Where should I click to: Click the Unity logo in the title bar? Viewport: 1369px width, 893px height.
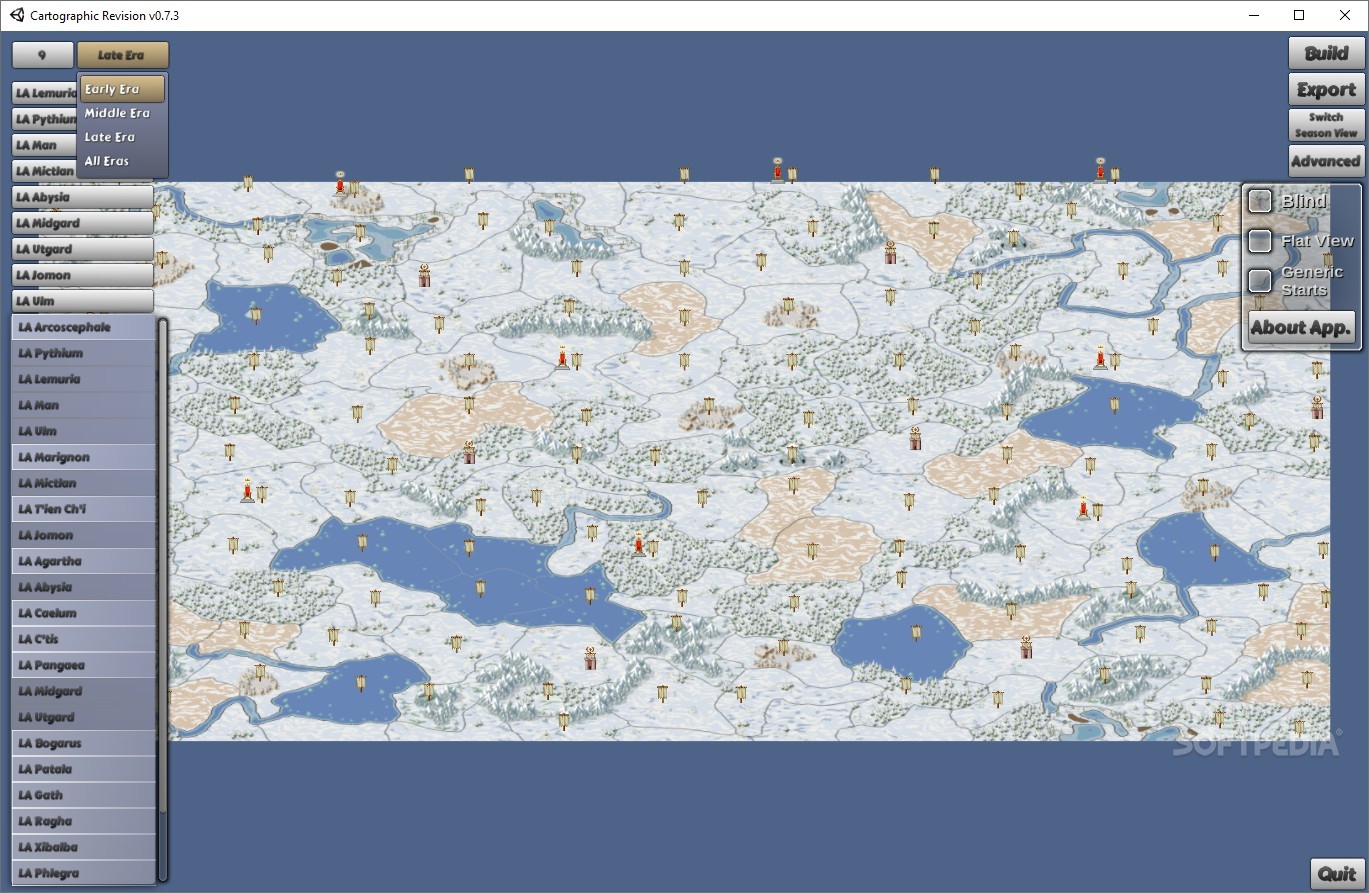point(16,15)
